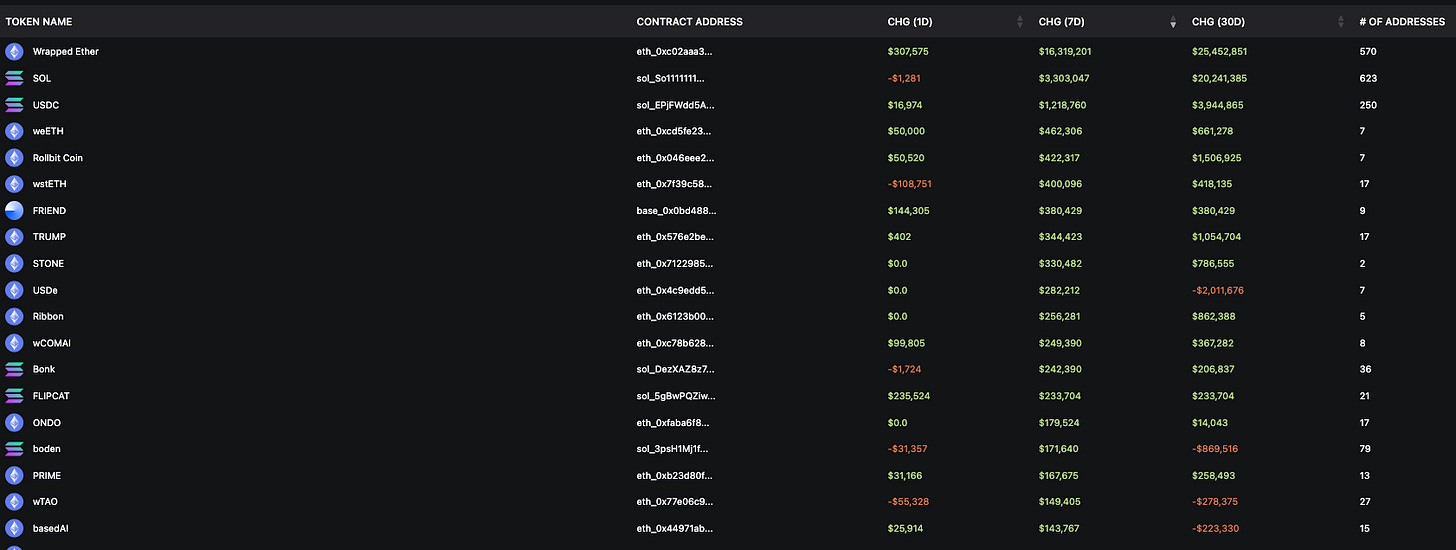Click Wrapped Ether 1D change $307,575

click(x=908, y=51)
